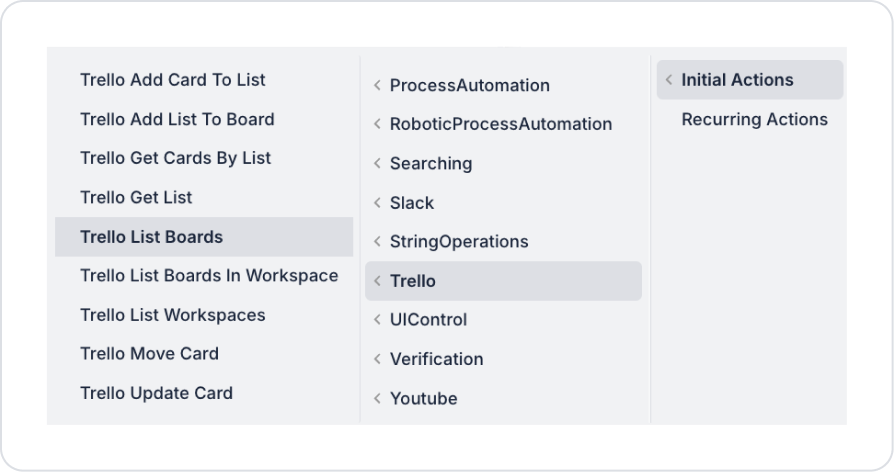Click the chevron icon beside Trello
894x472 pixels.
click(x=377, y=282)
